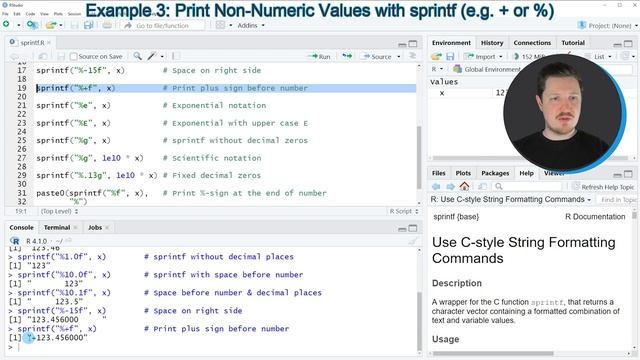Click the Code Tools magic wand icon

tap(152, 56)
